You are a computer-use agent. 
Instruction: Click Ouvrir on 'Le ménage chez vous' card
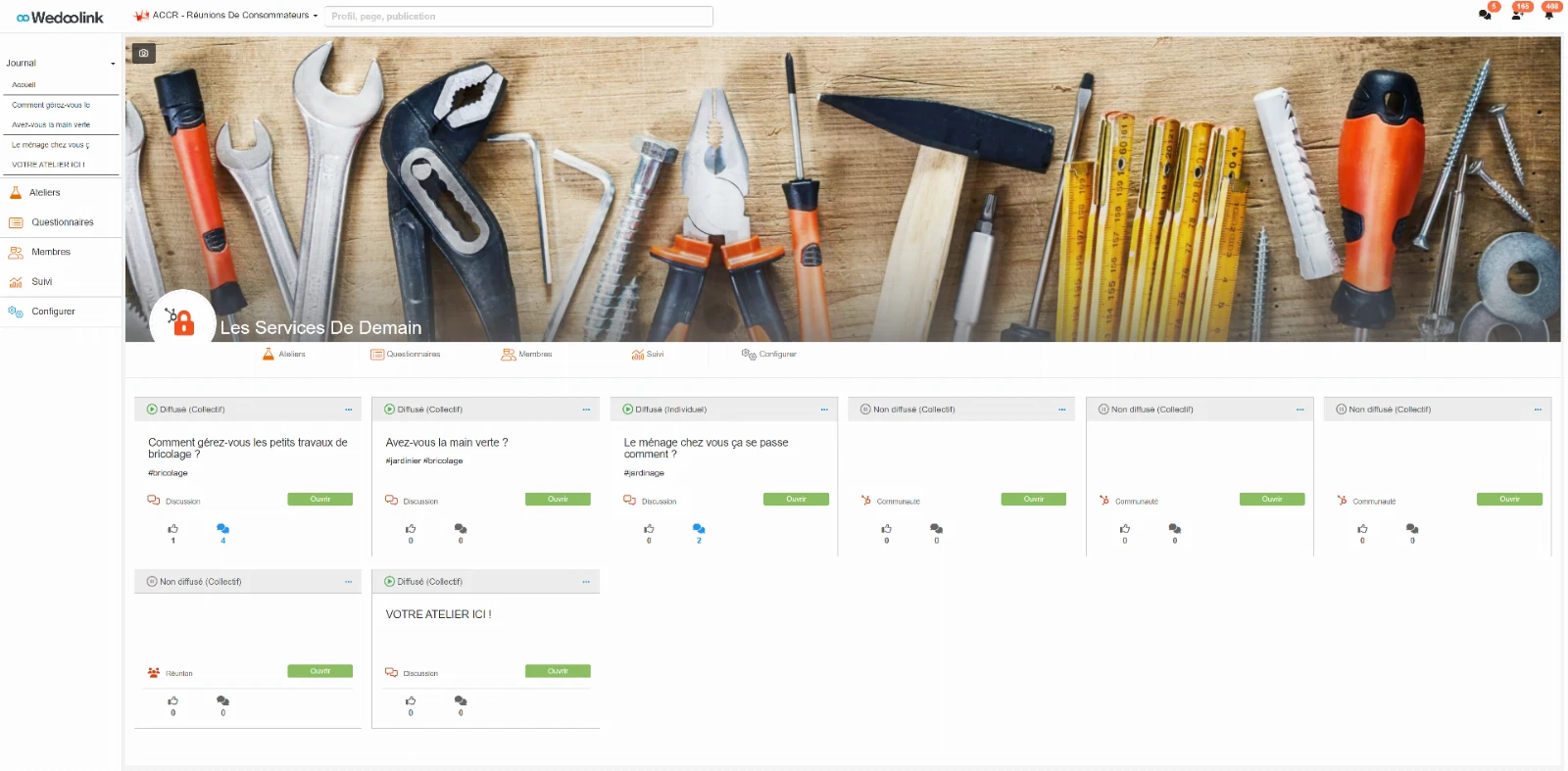pos(796,500)
